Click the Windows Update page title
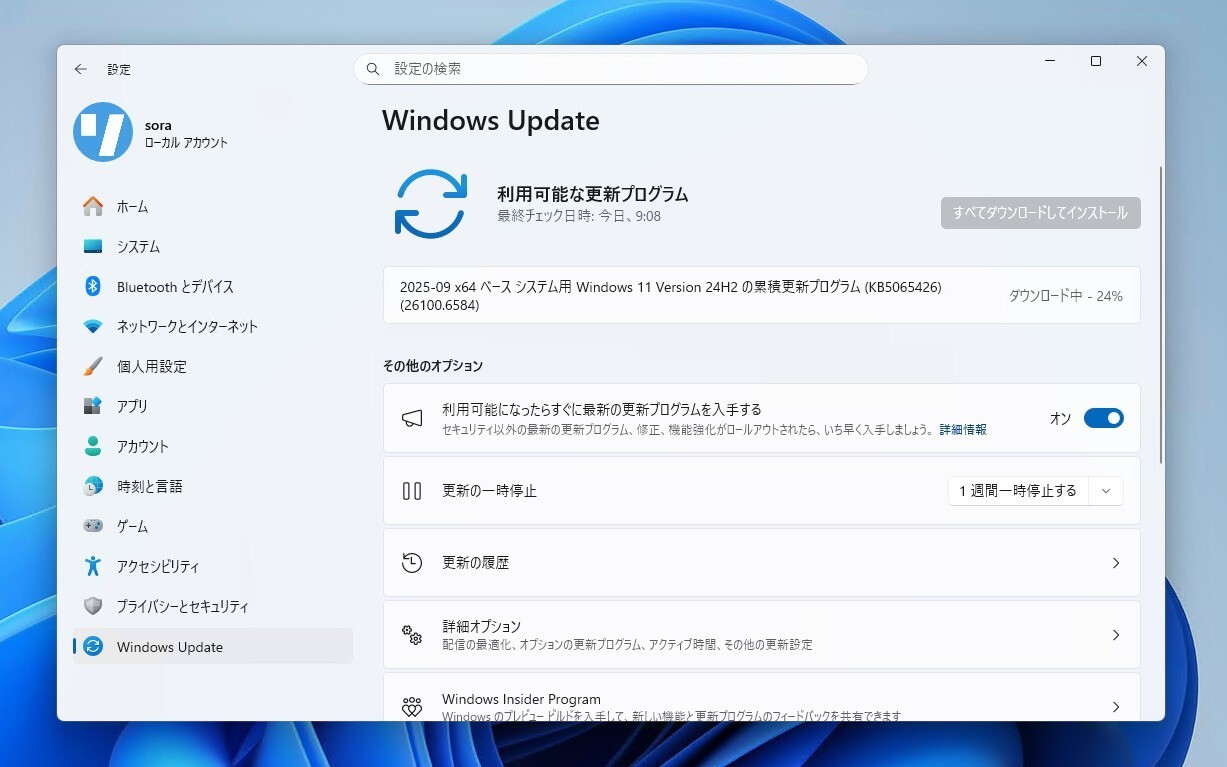The width and height of the screenshot is (1227, 767). click(x=491, y=121)
